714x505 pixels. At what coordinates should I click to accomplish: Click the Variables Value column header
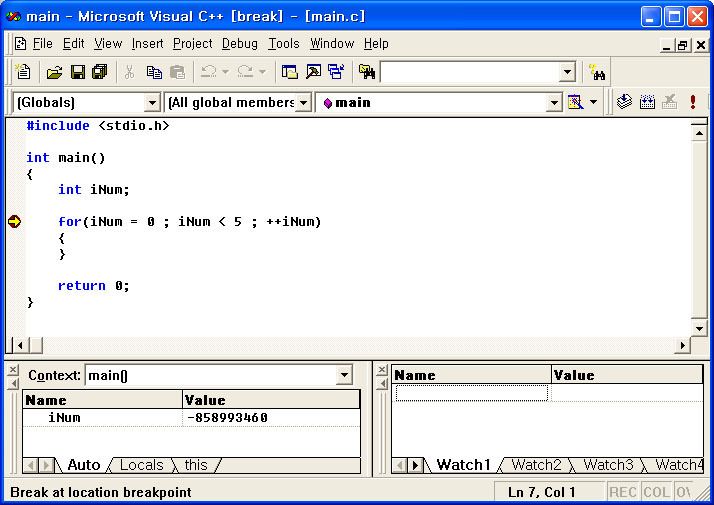click(271, 400)
